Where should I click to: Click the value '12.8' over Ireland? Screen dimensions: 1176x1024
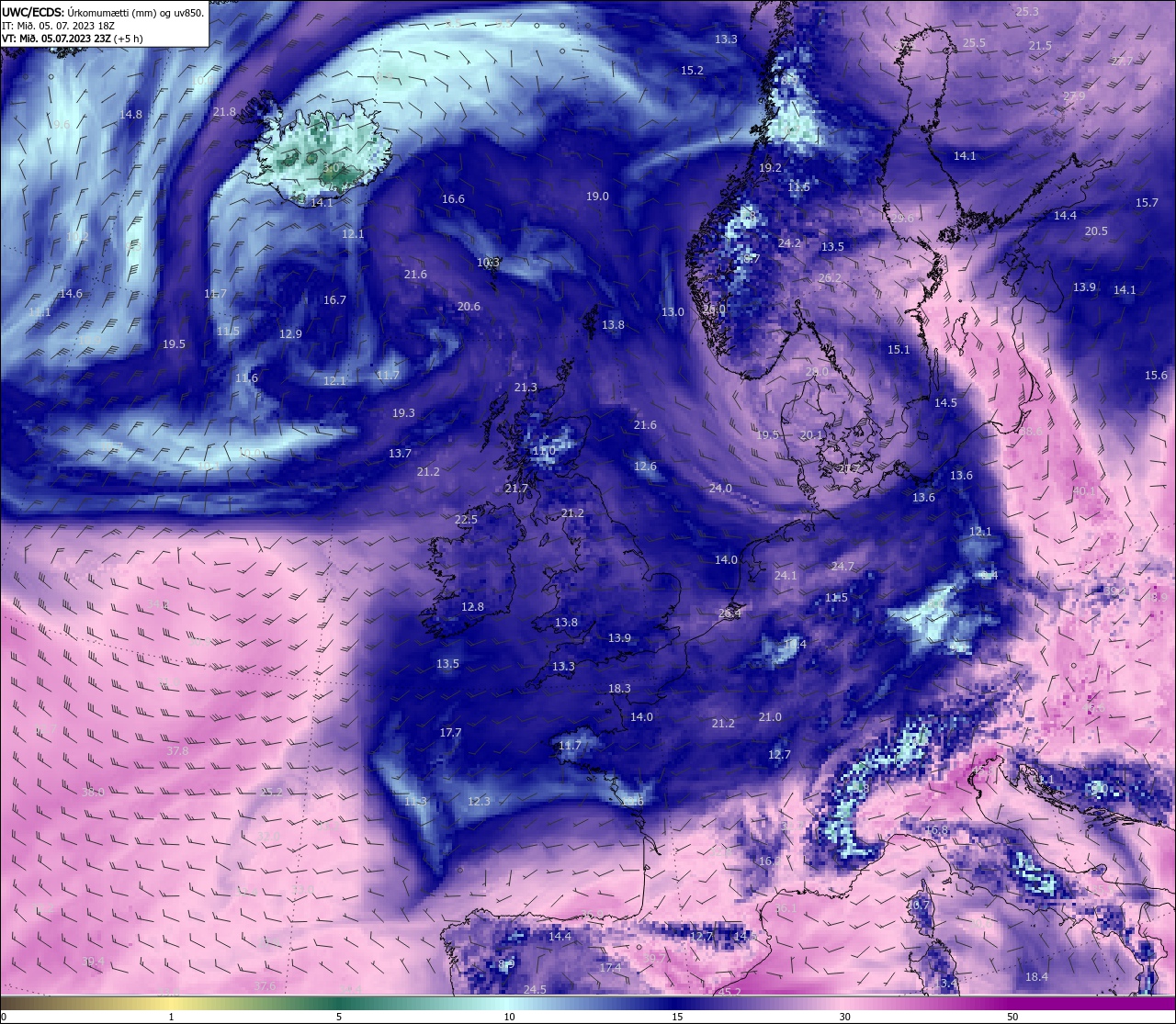click(472, 607)
